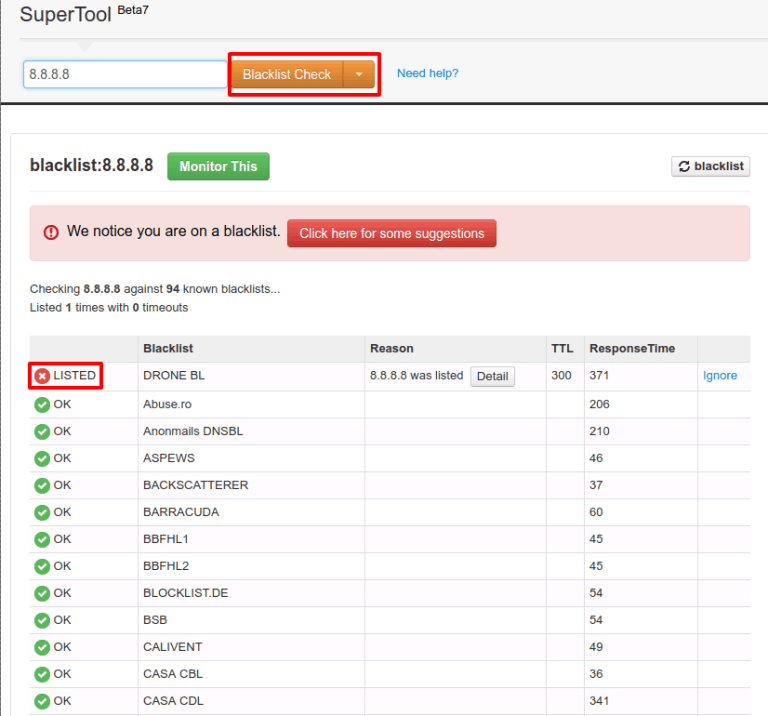Click the green check icon for ASPEWS
This screenshot has height=716, width=768.
click(x=42, y=459)
